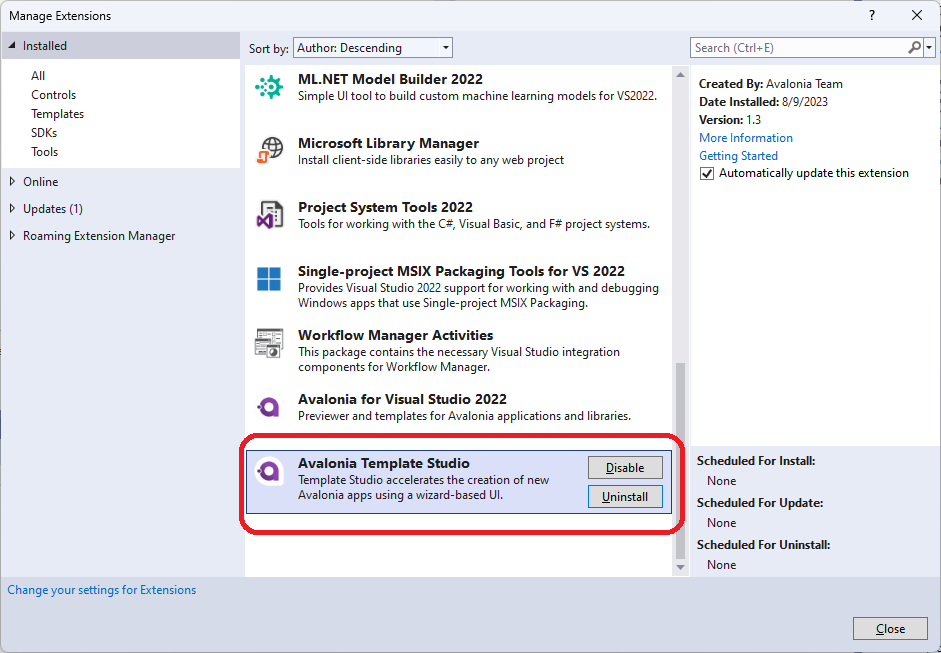Open the Sort by combo box

pos(373,47)
